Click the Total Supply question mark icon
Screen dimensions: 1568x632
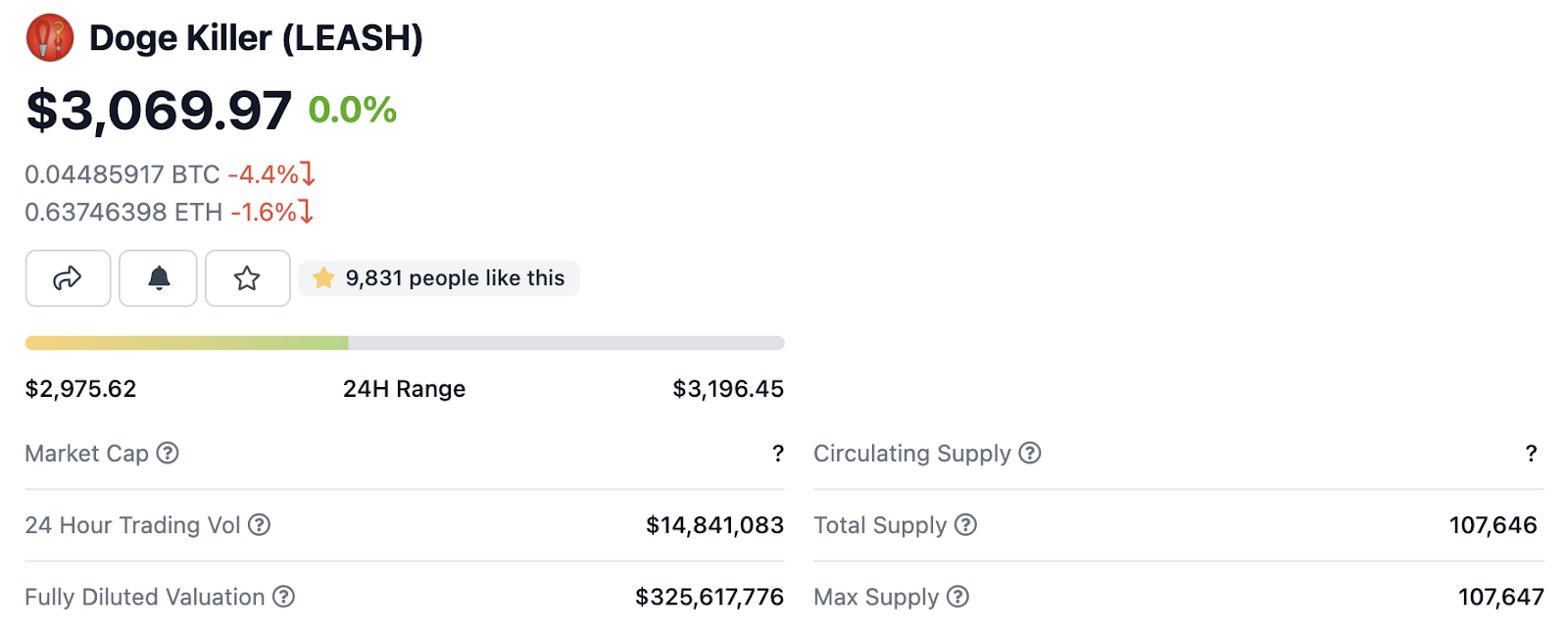coord(966,525)
